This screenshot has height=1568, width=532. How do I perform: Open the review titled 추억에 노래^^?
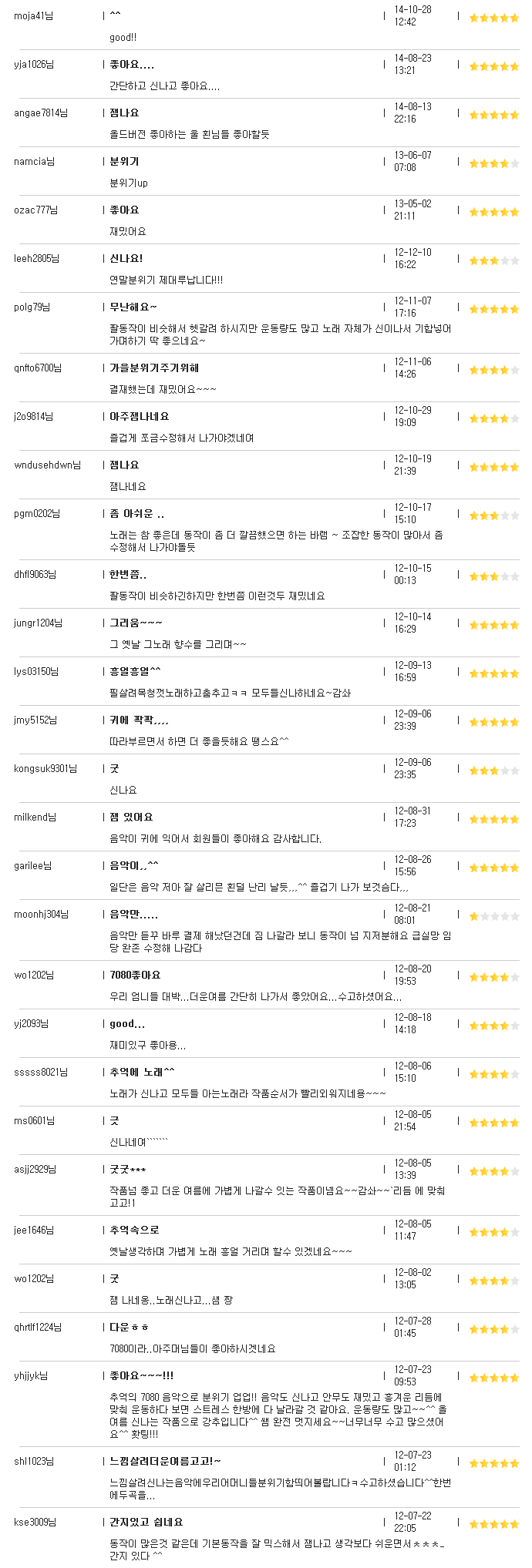[x=143, y=1072]
